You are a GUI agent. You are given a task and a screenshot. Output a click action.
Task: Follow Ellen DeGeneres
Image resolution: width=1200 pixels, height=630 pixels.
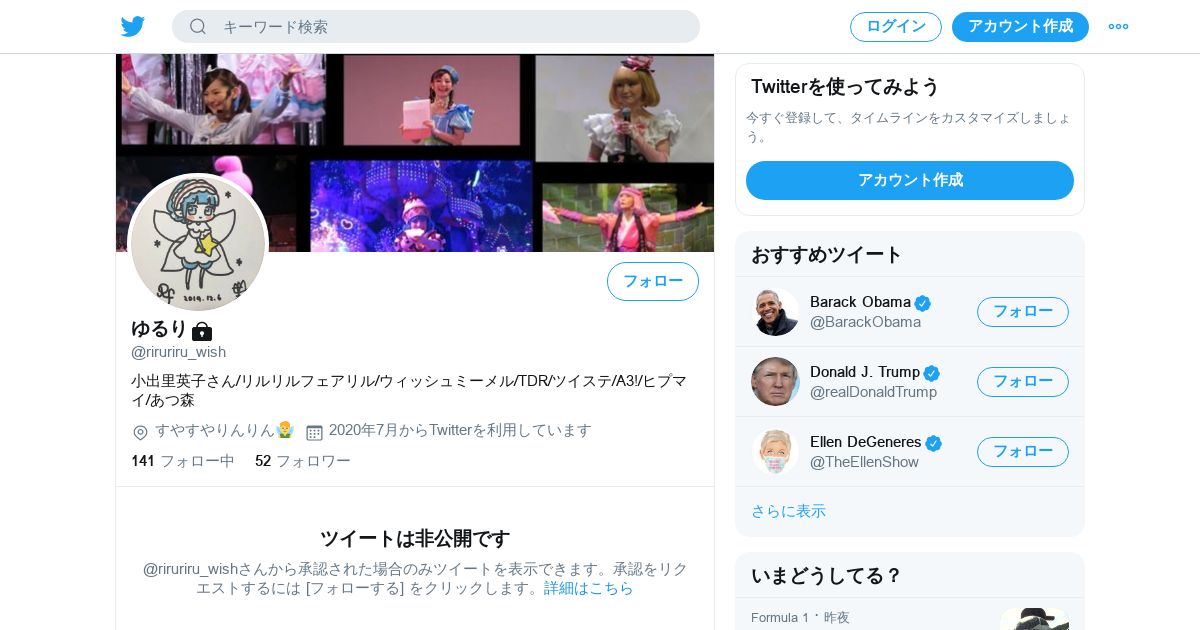(1023, 452)
